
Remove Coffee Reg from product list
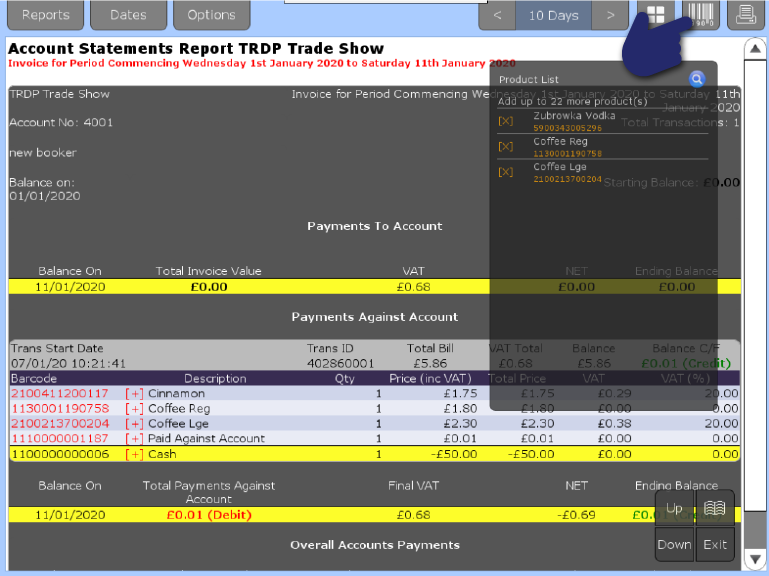click(x=506, y=147)
